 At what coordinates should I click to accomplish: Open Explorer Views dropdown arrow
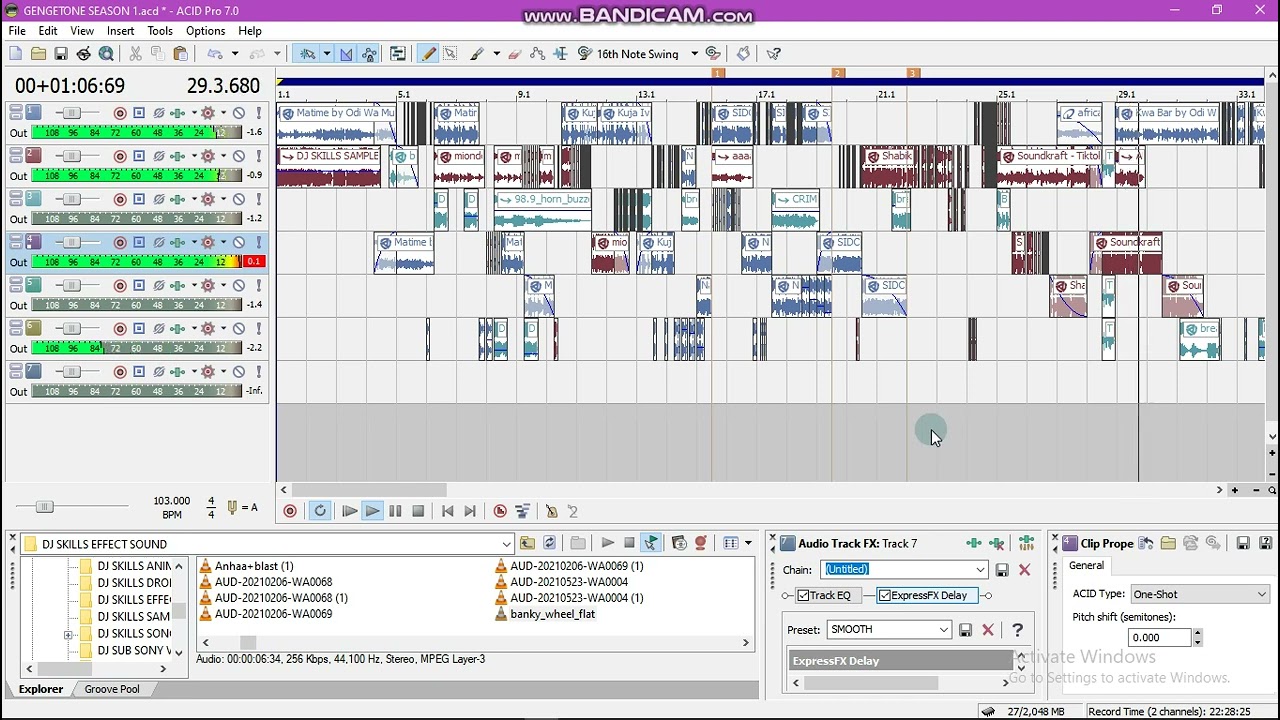(748, 543)
